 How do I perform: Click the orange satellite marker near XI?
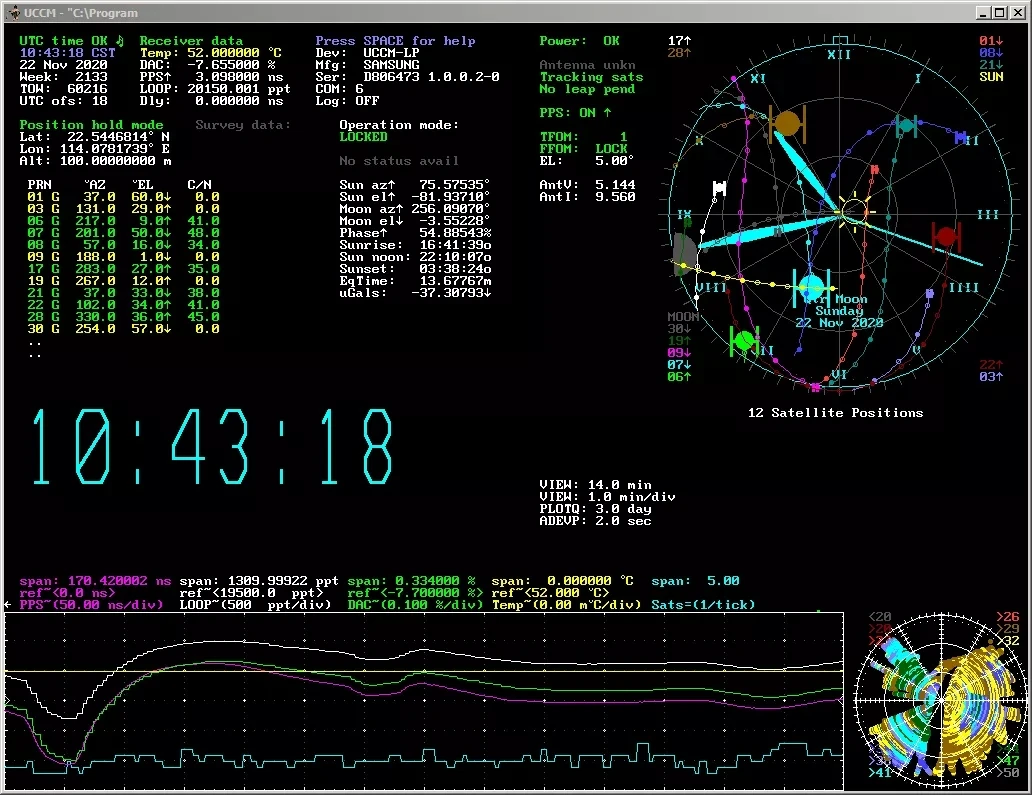tap(787, 124)
